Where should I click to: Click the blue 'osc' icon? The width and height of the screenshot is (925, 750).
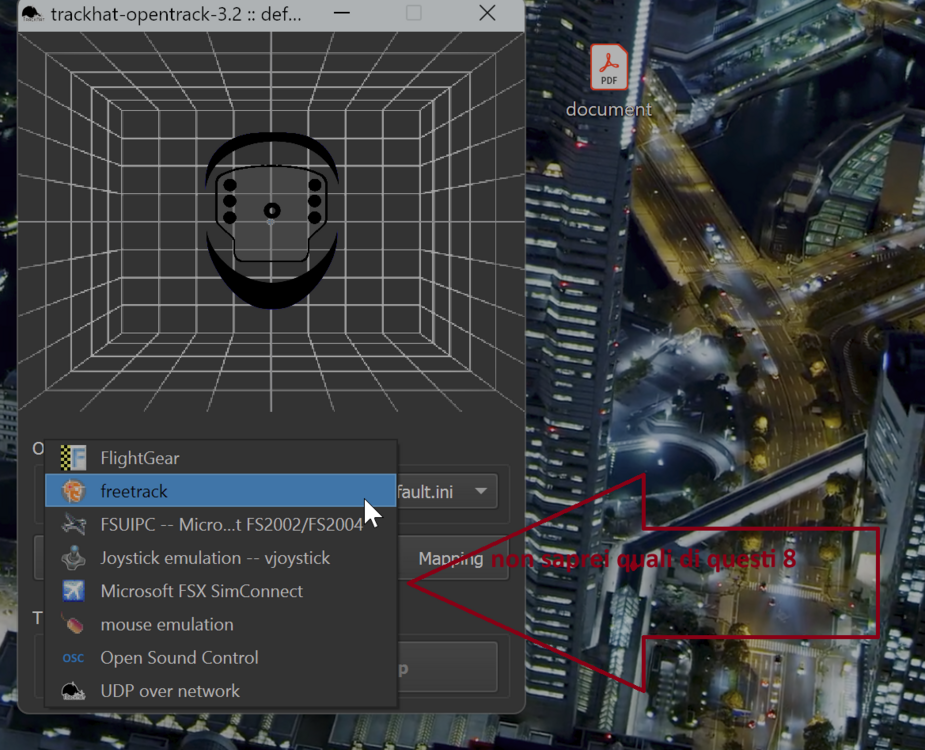tap(71, 658)
